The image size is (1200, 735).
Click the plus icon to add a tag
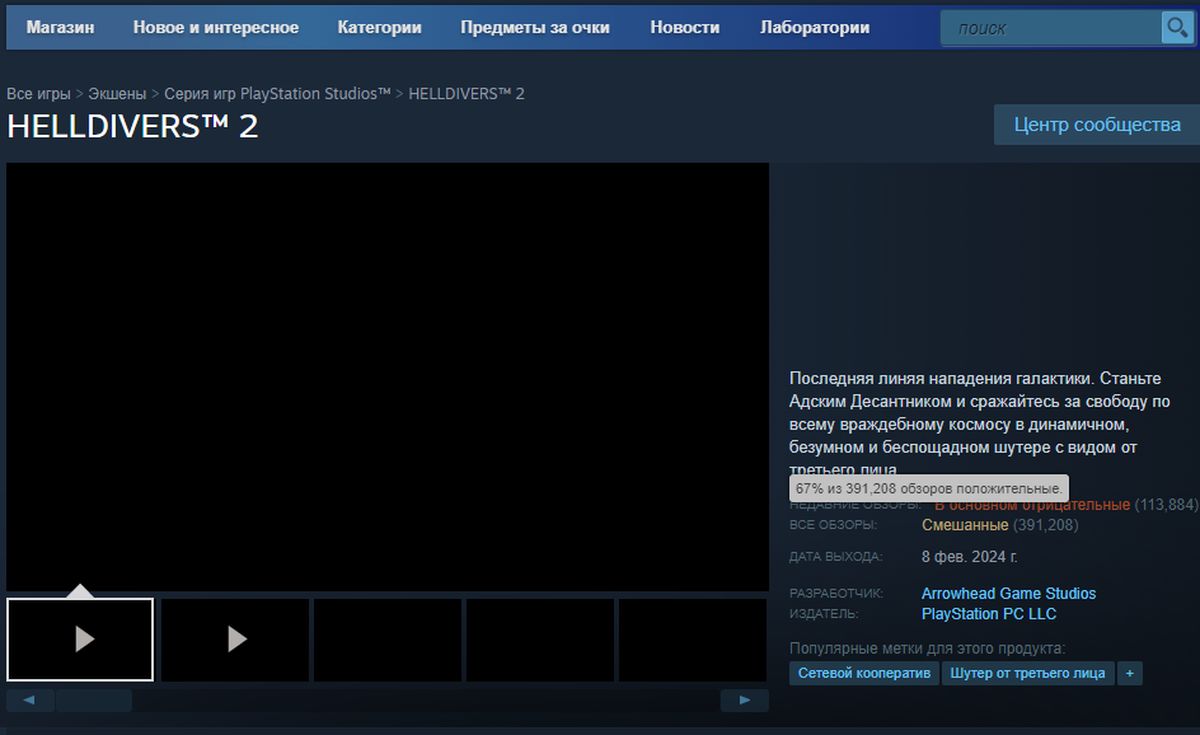(x=1129, y=673)
